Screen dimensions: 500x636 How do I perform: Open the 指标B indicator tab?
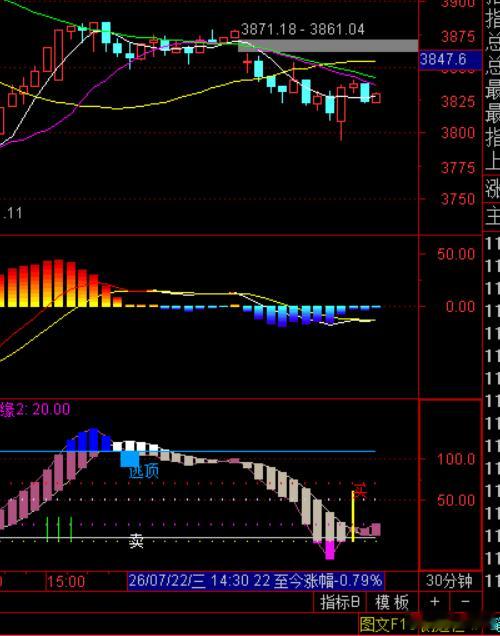click(340, 602)
